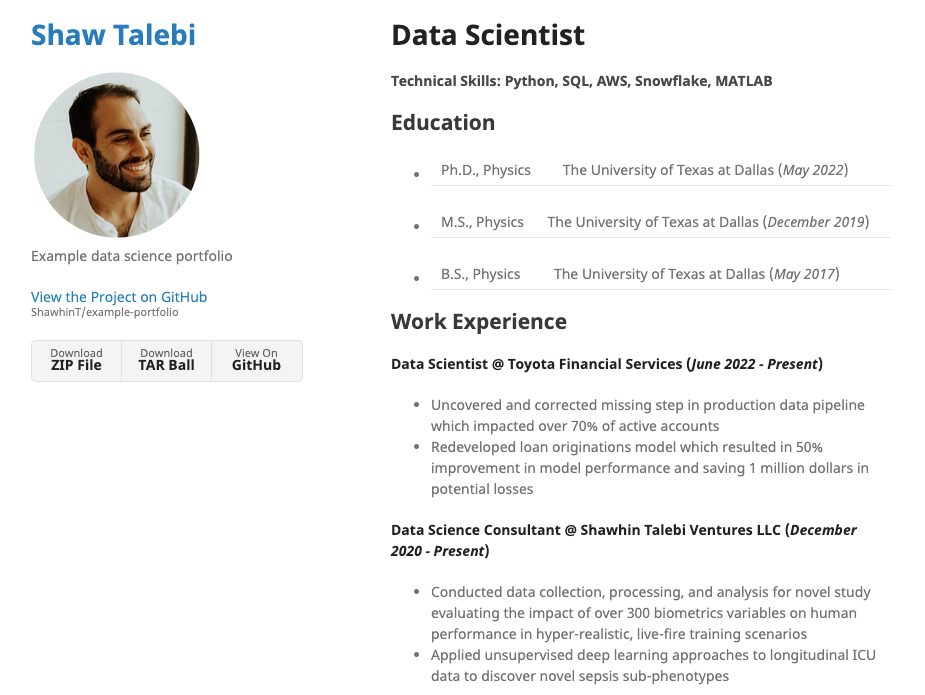925x695 pixels.
Task: Select the loan originations model bullet point
Action: (x=648, y=467)
